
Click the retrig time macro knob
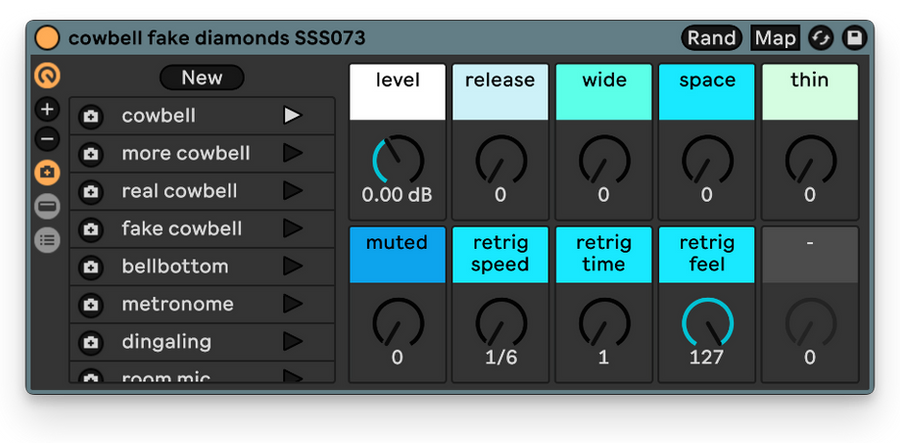(604, 324)
